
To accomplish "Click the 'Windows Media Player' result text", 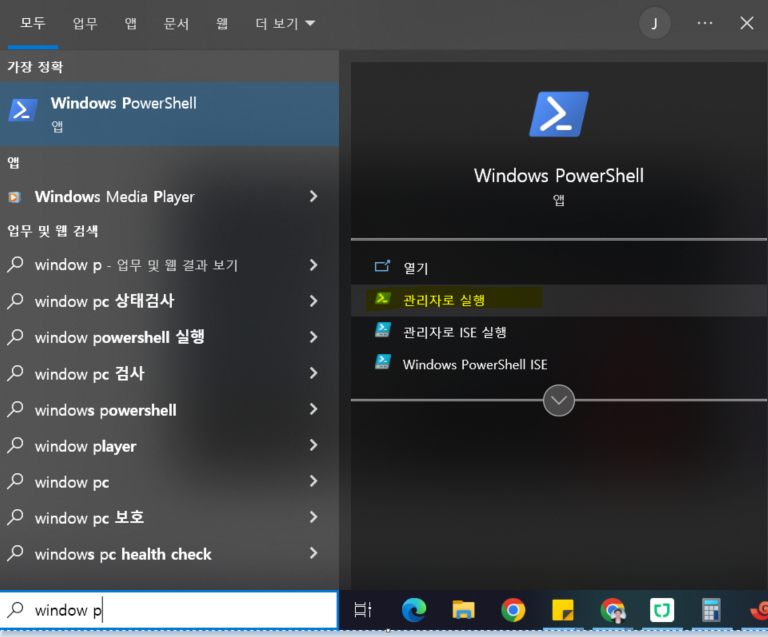I will 115,197.
